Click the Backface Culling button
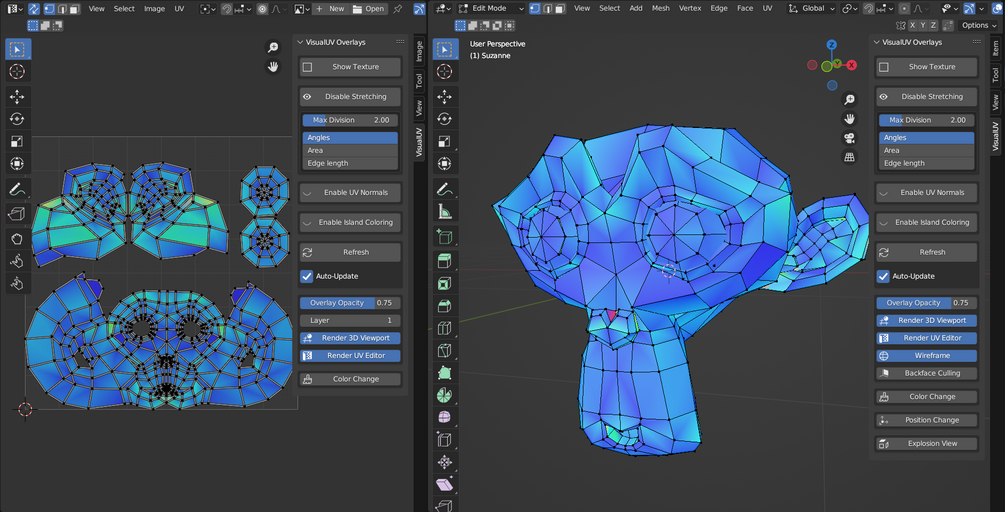1005x512 pixels. [926, 373]
